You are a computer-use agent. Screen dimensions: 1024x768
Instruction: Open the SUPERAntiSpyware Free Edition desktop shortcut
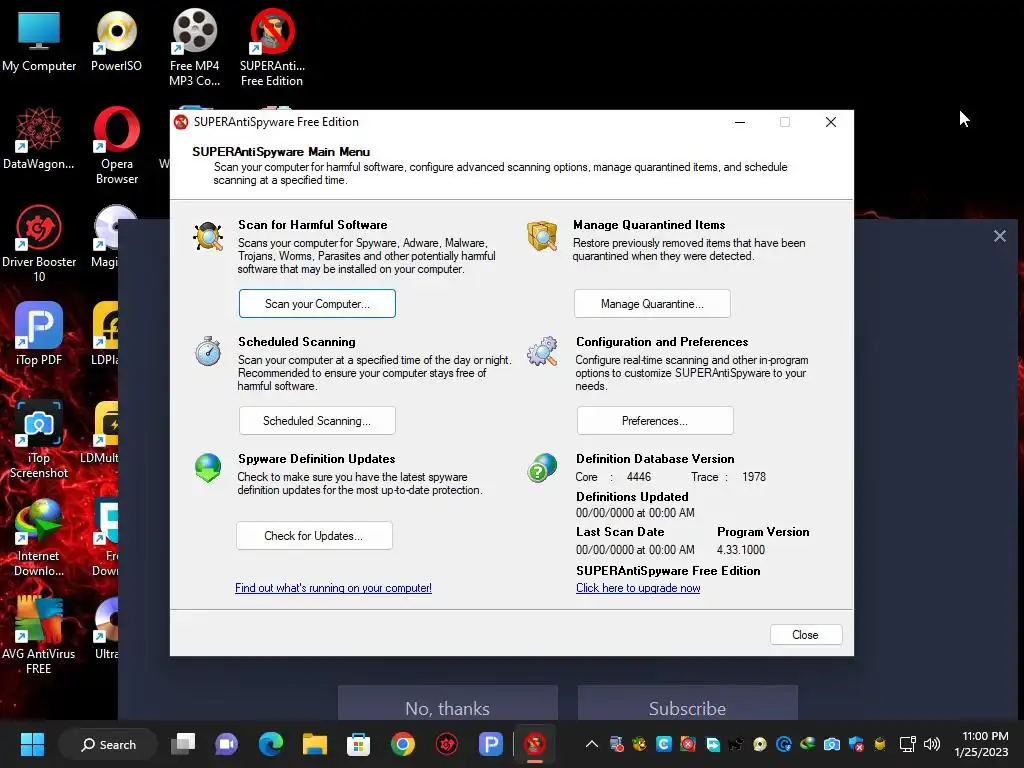click(272, 48)
